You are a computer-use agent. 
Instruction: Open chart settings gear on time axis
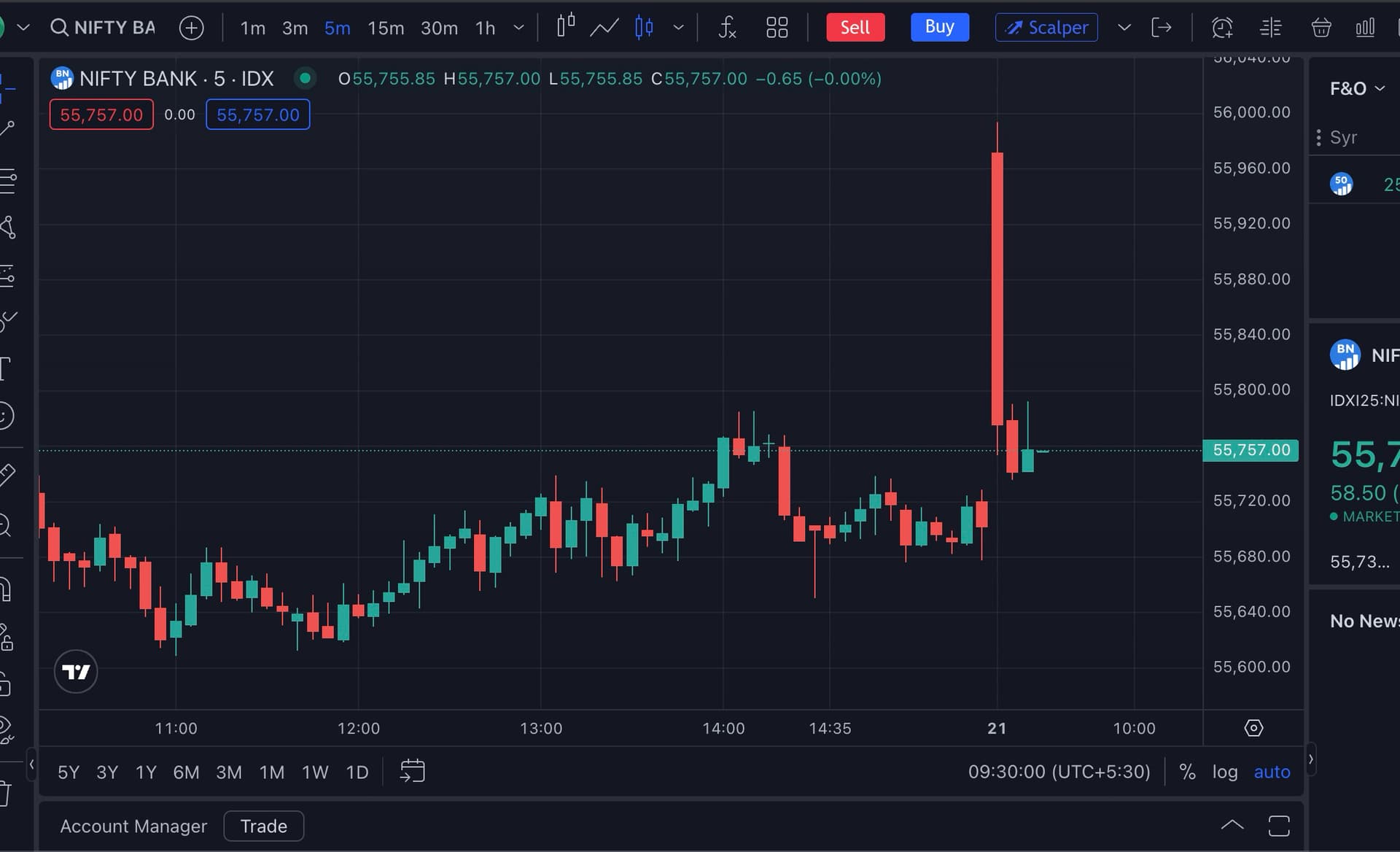1253,728
